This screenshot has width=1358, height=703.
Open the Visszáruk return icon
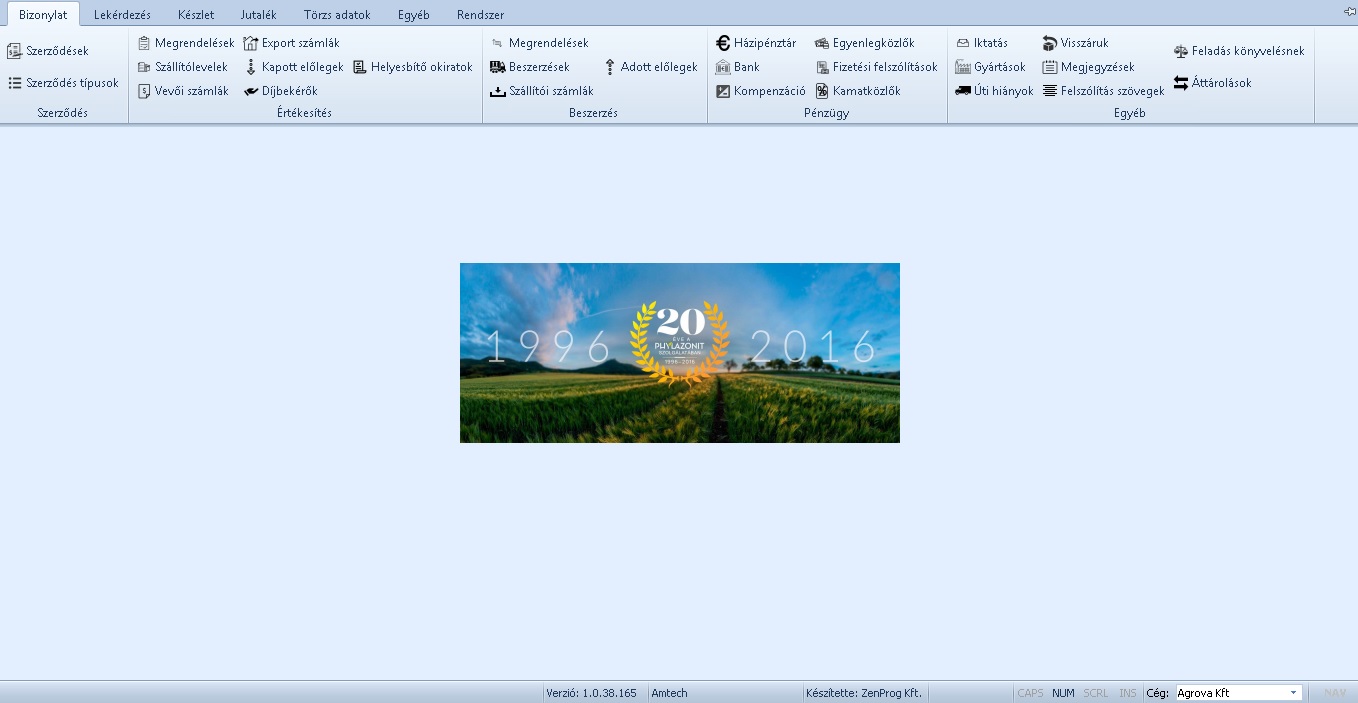pos(1050,43)
